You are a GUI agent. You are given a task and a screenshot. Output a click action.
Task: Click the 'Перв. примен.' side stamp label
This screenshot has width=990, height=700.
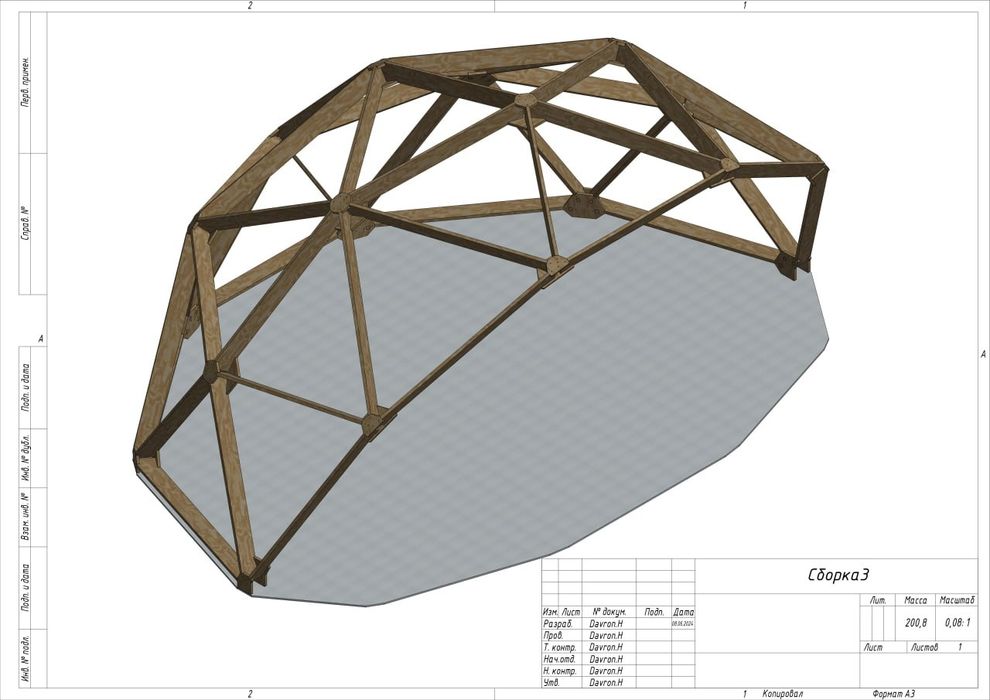26,81
